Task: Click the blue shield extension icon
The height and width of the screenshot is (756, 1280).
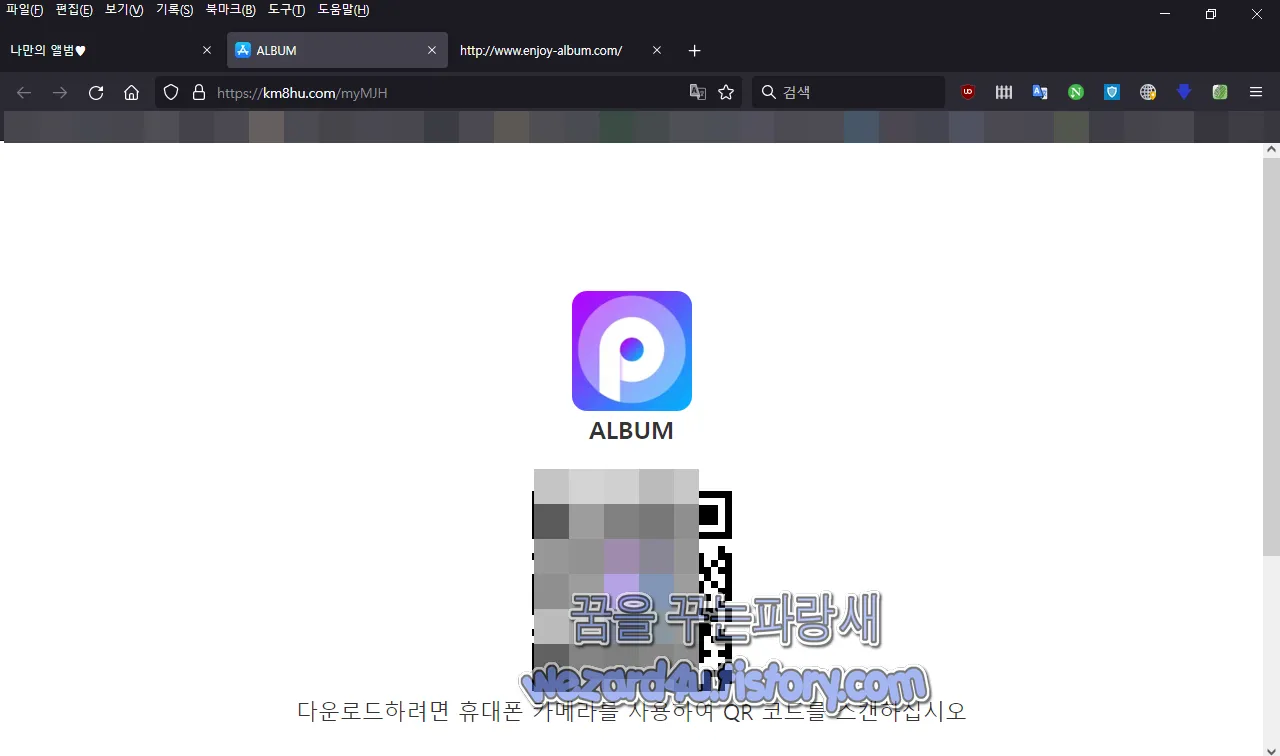Action: (x=1112, y=92)
